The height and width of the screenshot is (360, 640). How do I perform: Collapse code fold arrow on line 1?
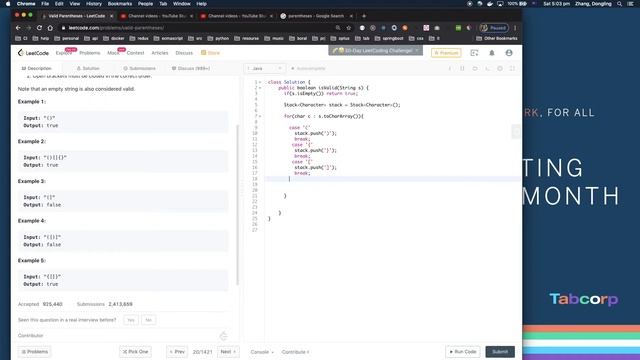pyautogui.click(x=260, y=82)
